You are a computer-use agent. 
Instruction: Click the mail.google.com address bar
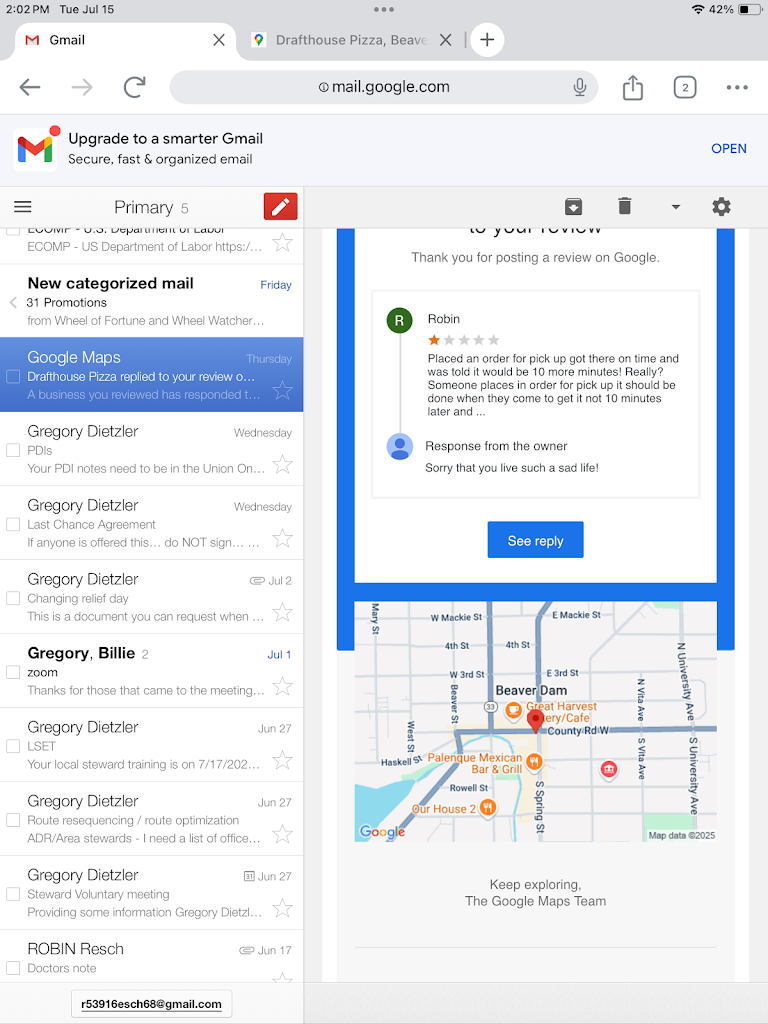coord(384,87)
